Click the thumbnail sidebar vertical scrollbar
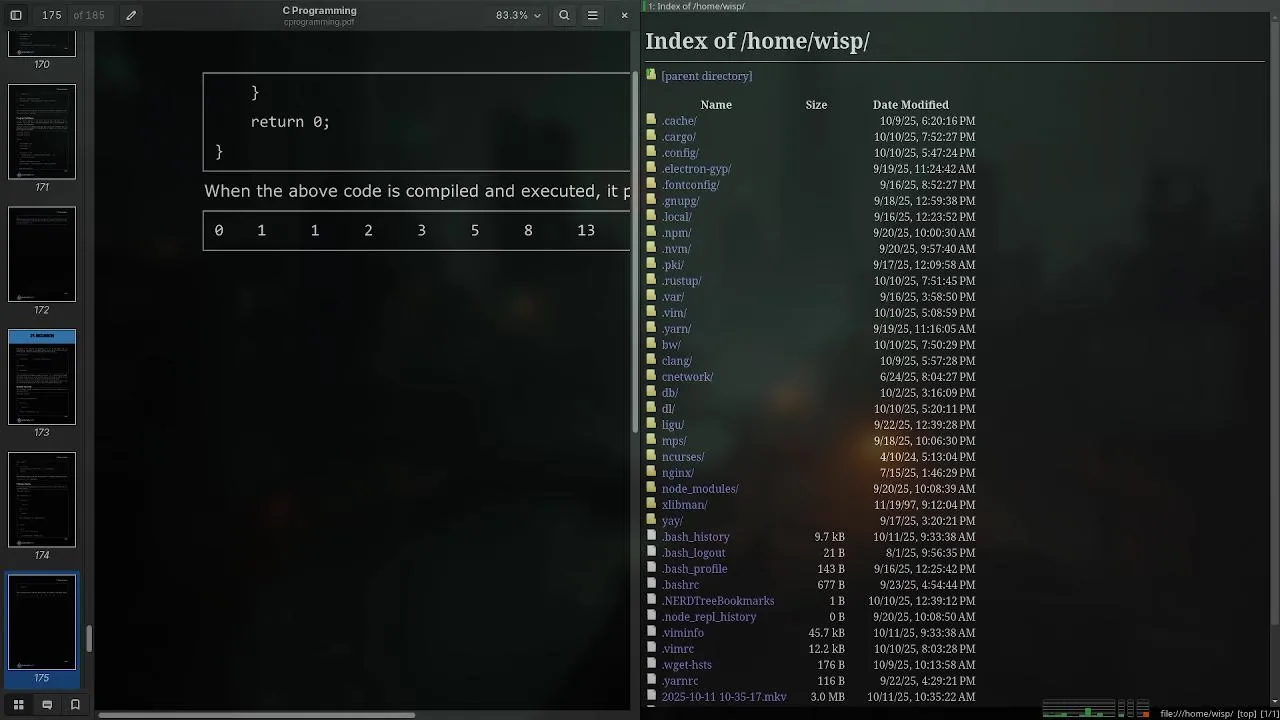 point(89,638)
